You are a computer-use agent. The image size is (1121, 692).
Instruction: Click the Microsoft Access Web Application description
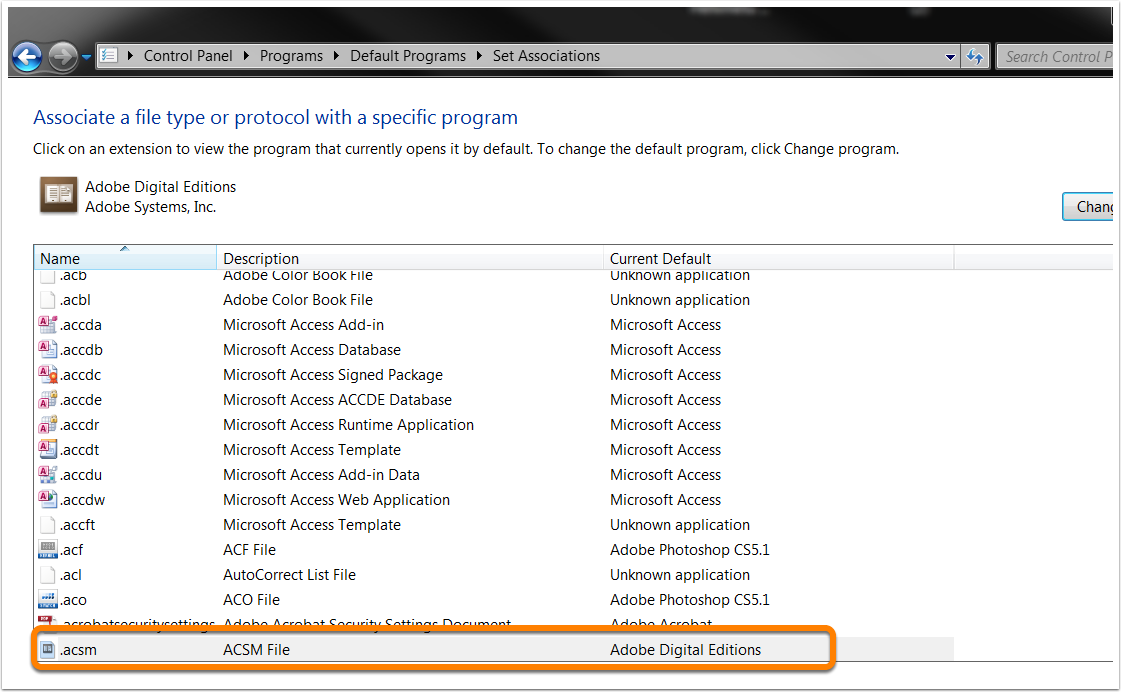[337, 500]
